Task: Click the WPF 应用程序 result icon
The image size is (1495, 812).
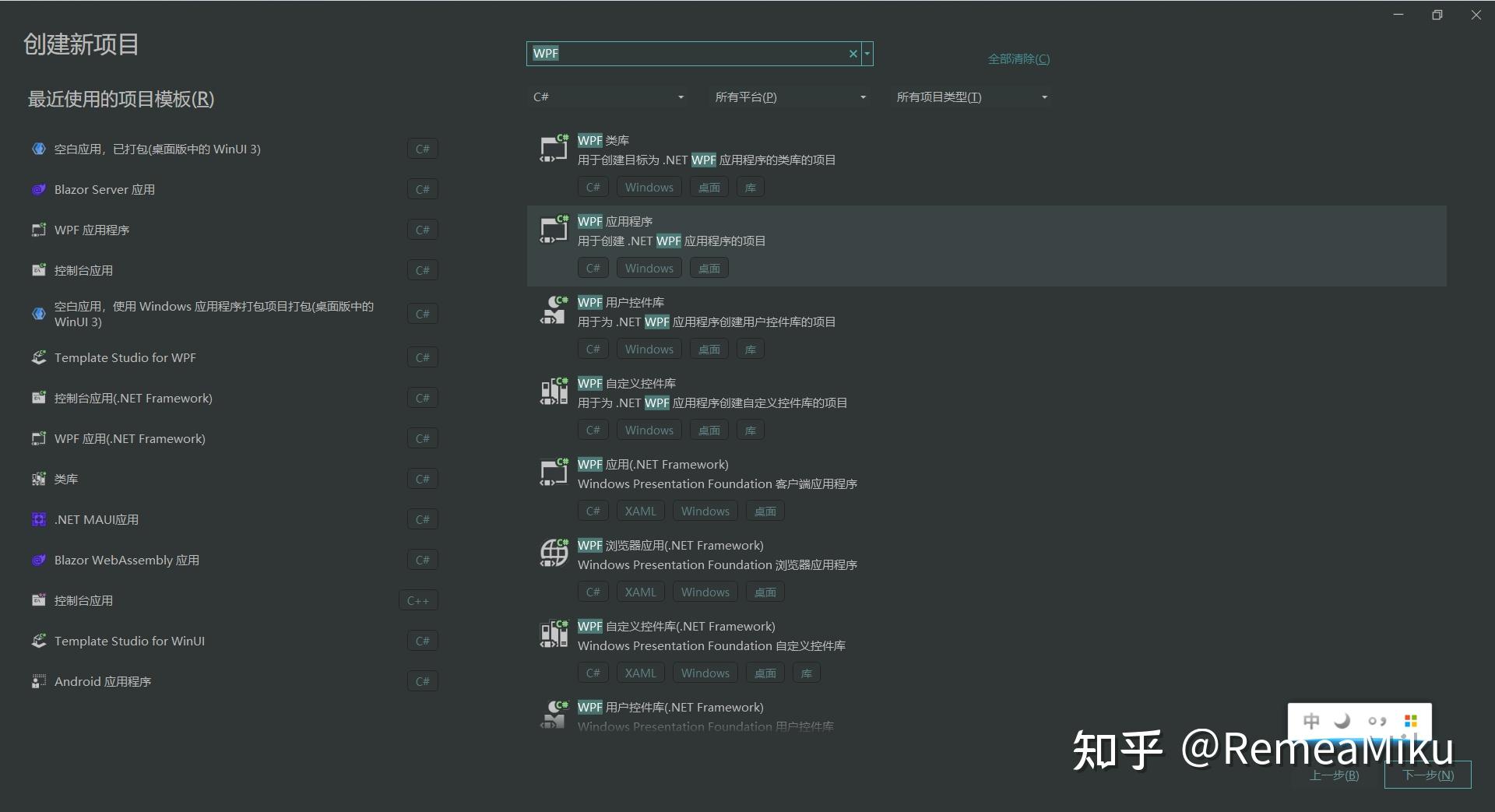Action: coord(554,229)
